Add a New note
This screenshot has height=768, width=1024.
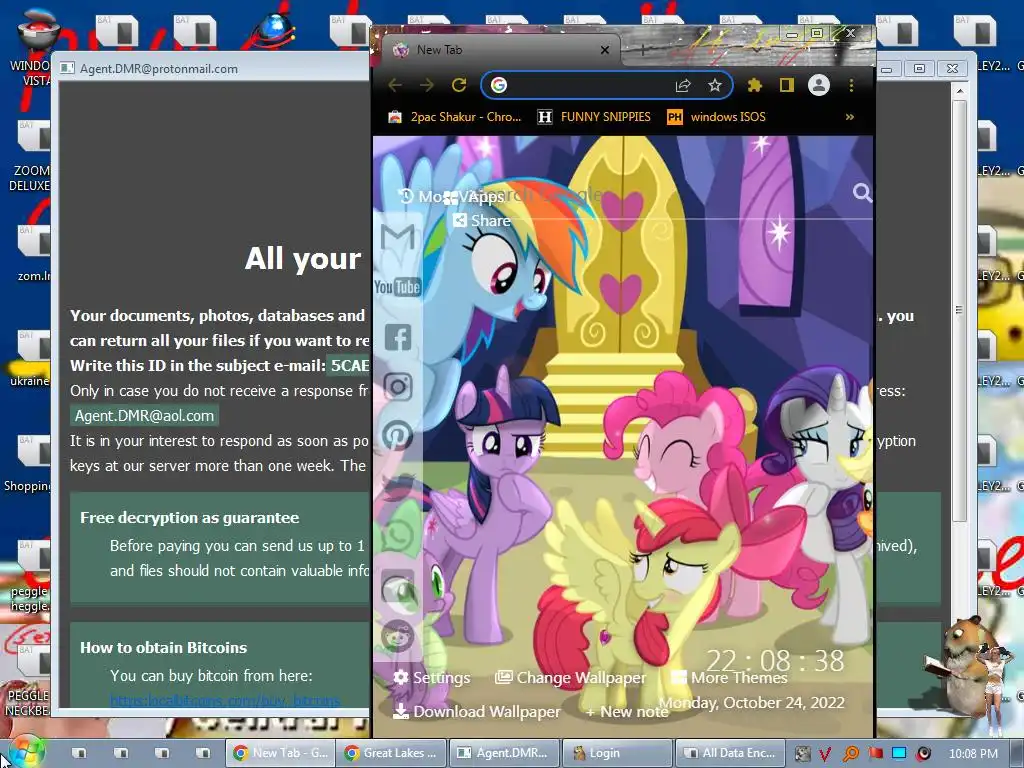pyautogui.click(x=627, y=712)
